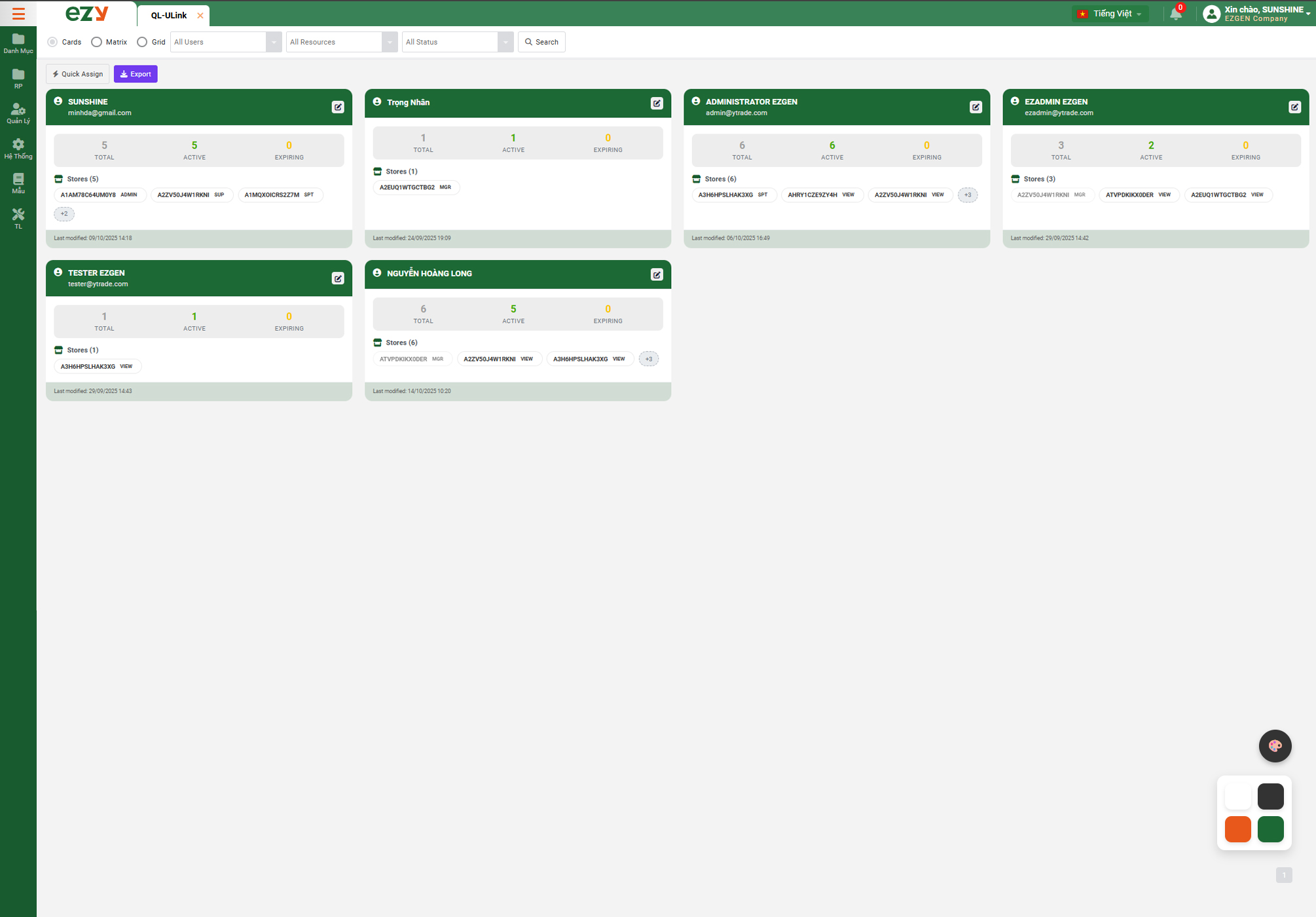Edit the NGUYỄN HOÀNG LONG card
The width and height of the screenshot is (1316, 917).
click(x=657, y=275)
